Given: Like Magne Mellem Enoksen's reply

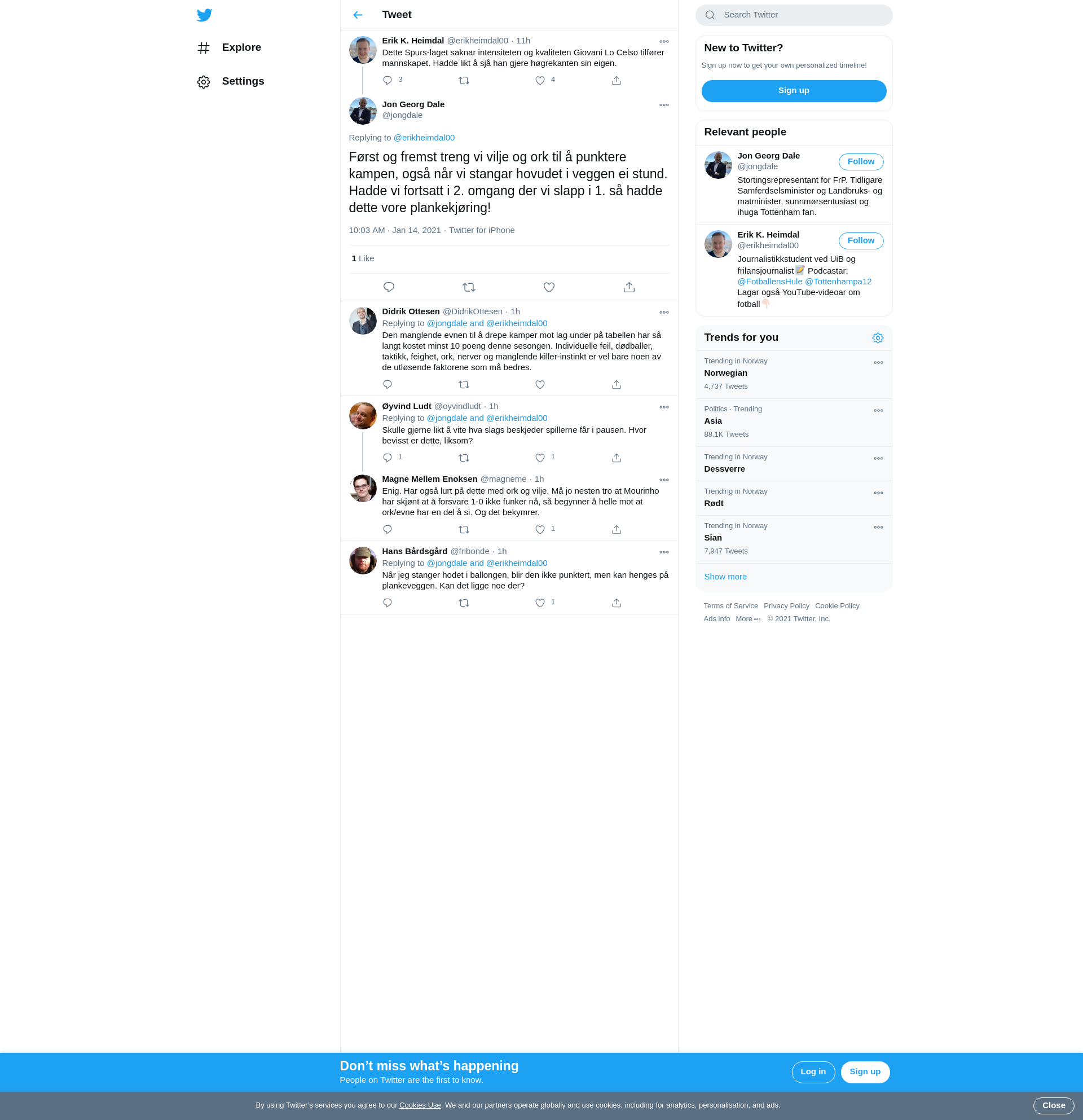Looking at the screenshot, I should pyautogui.click(x=540, y=530).
